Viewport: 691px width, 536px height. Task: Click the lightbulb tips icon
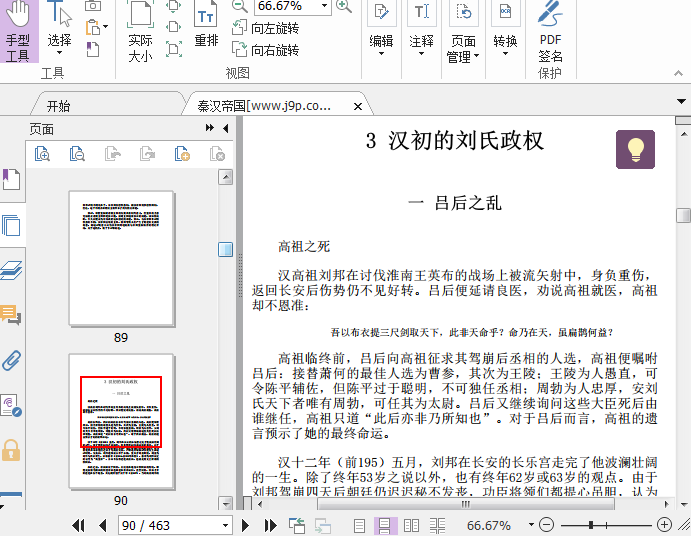point(635,149)
